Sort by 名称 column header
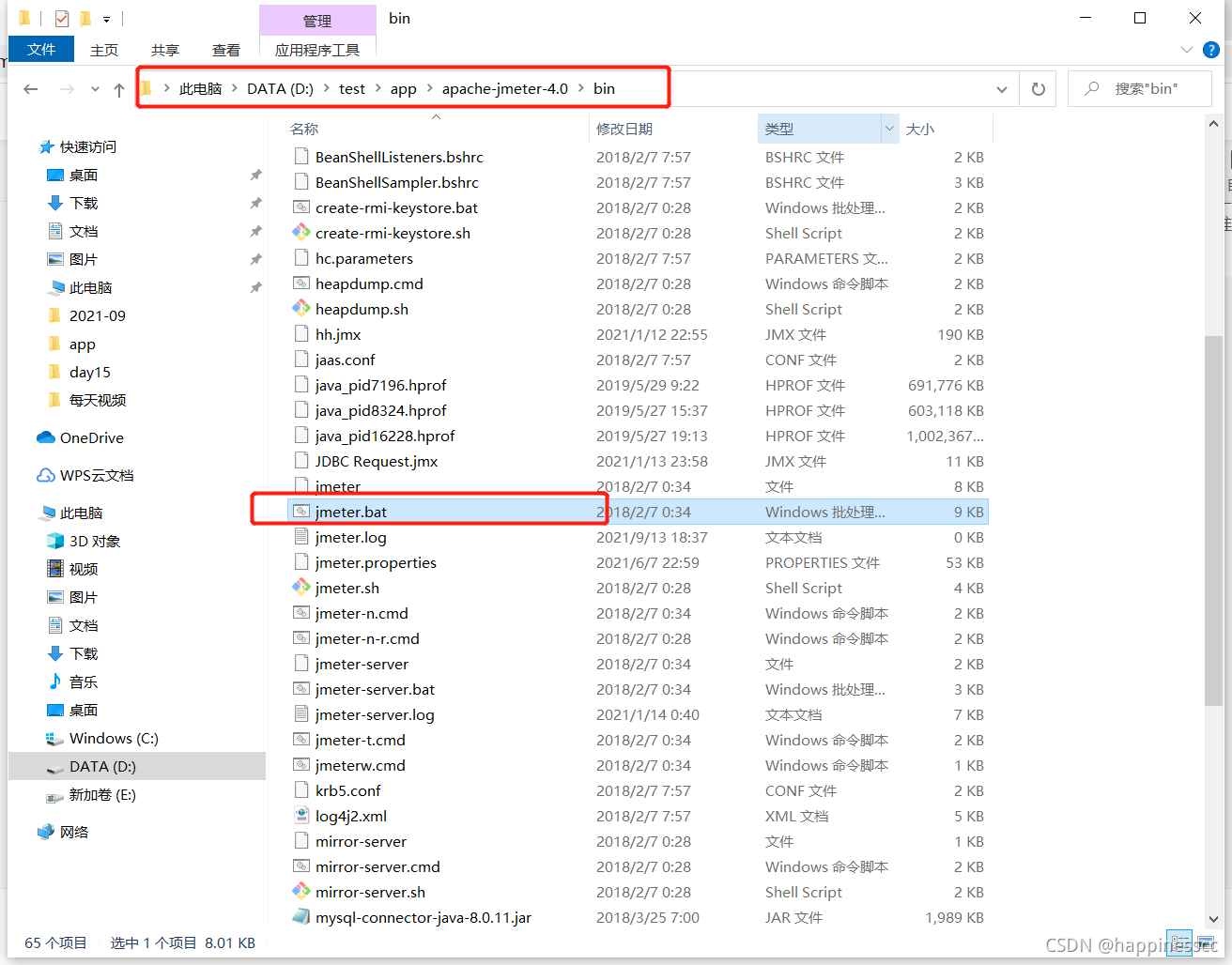The height and width of the screenshot is (965, 1232). pos(304,129)
